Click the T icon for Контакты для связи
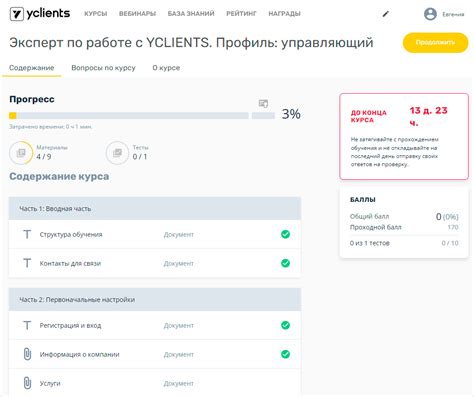Viewport: 474px width, 397px height. (27, 263)
